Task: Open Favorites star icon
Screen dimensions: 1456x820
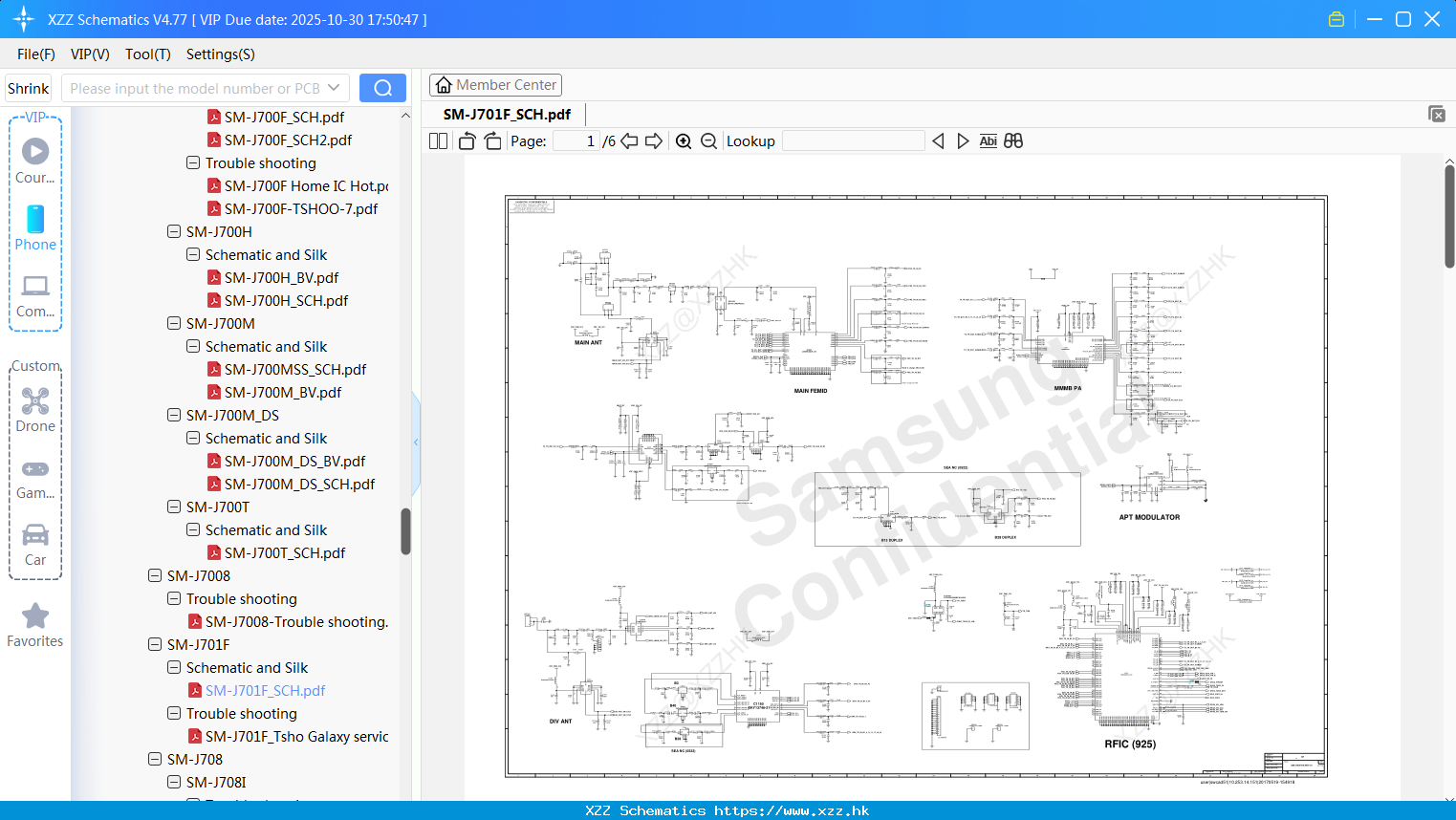Action: (35, 625)
